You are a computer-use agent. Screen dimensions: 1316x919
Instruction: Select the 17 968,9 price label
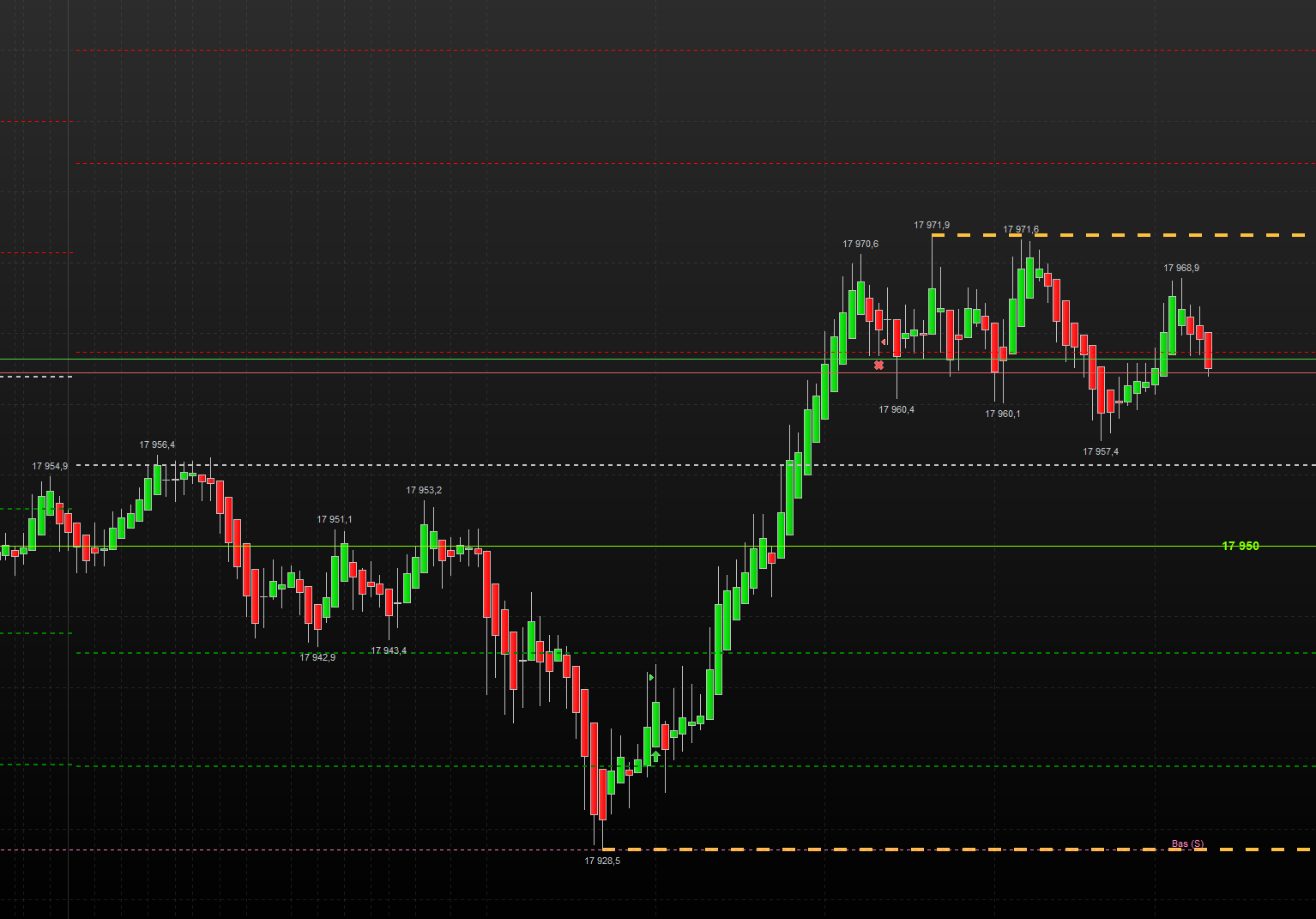coord(1181,268)
